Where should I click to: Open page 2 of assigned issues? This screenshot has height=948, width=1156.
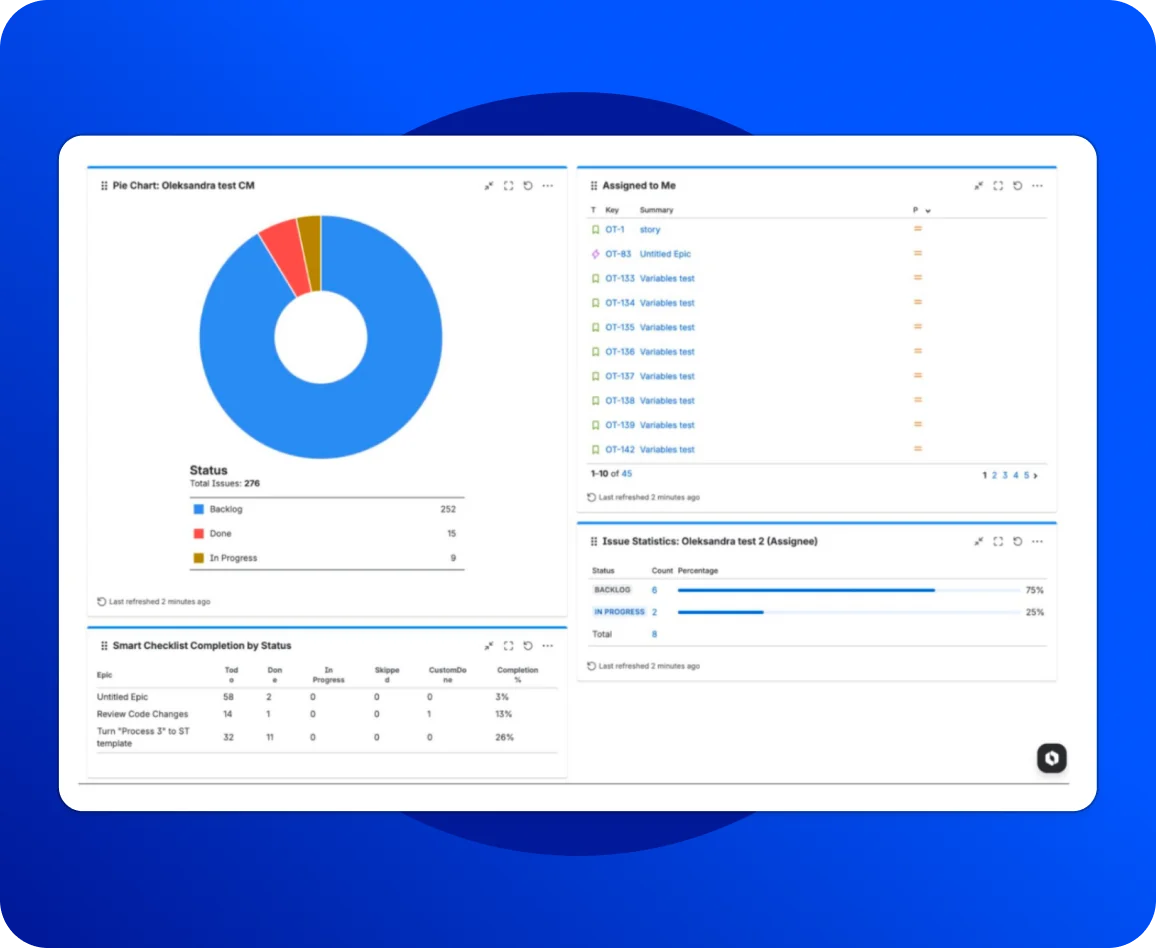[x=994, y=475]
